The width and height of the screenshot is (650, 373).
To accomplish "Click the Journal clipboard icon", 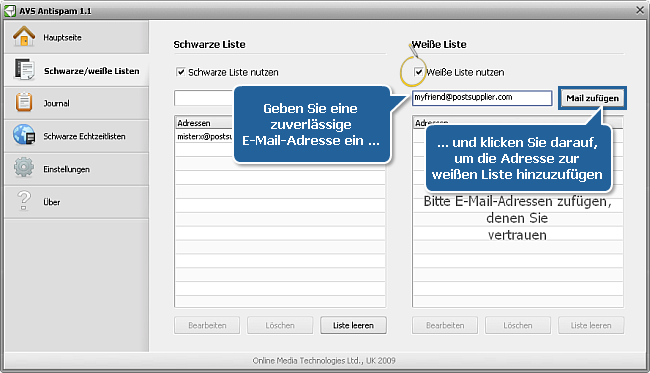I will [24, 102].
